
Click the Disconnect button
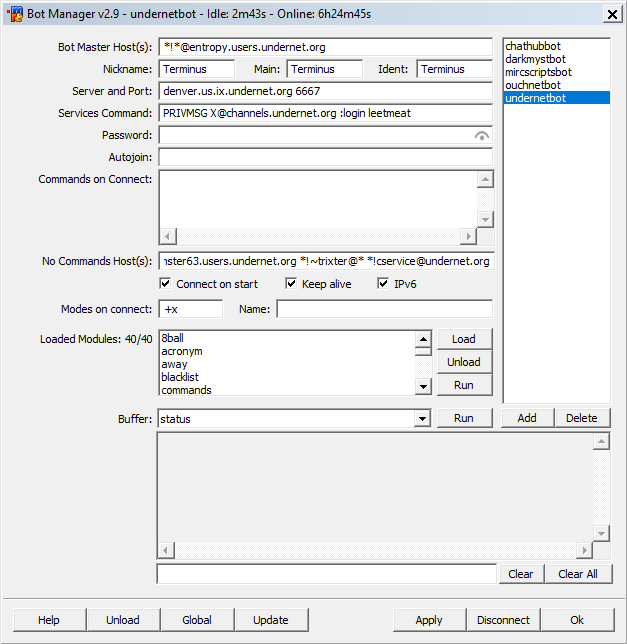(503, 620)
